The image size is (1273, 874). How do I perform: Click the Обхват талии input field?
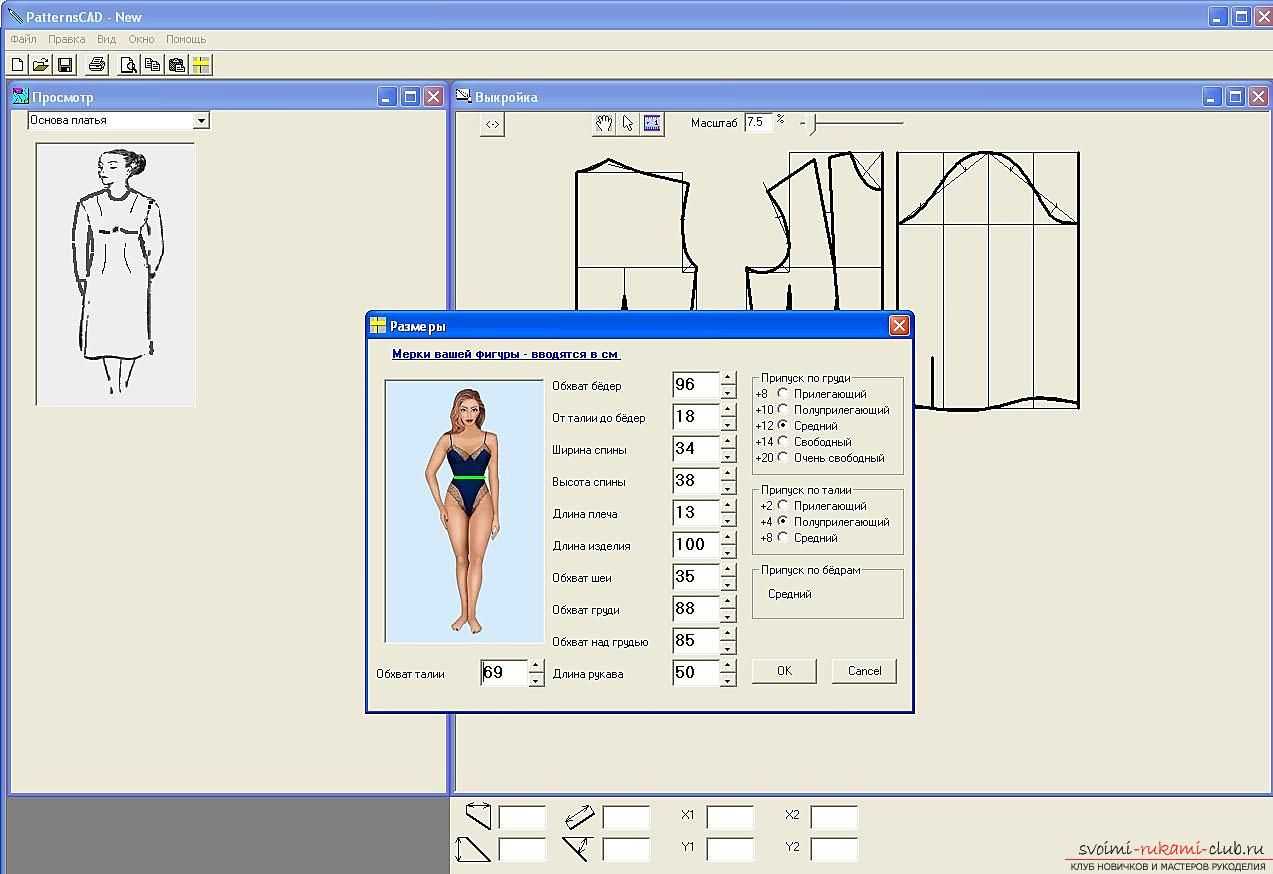(504, 673)
